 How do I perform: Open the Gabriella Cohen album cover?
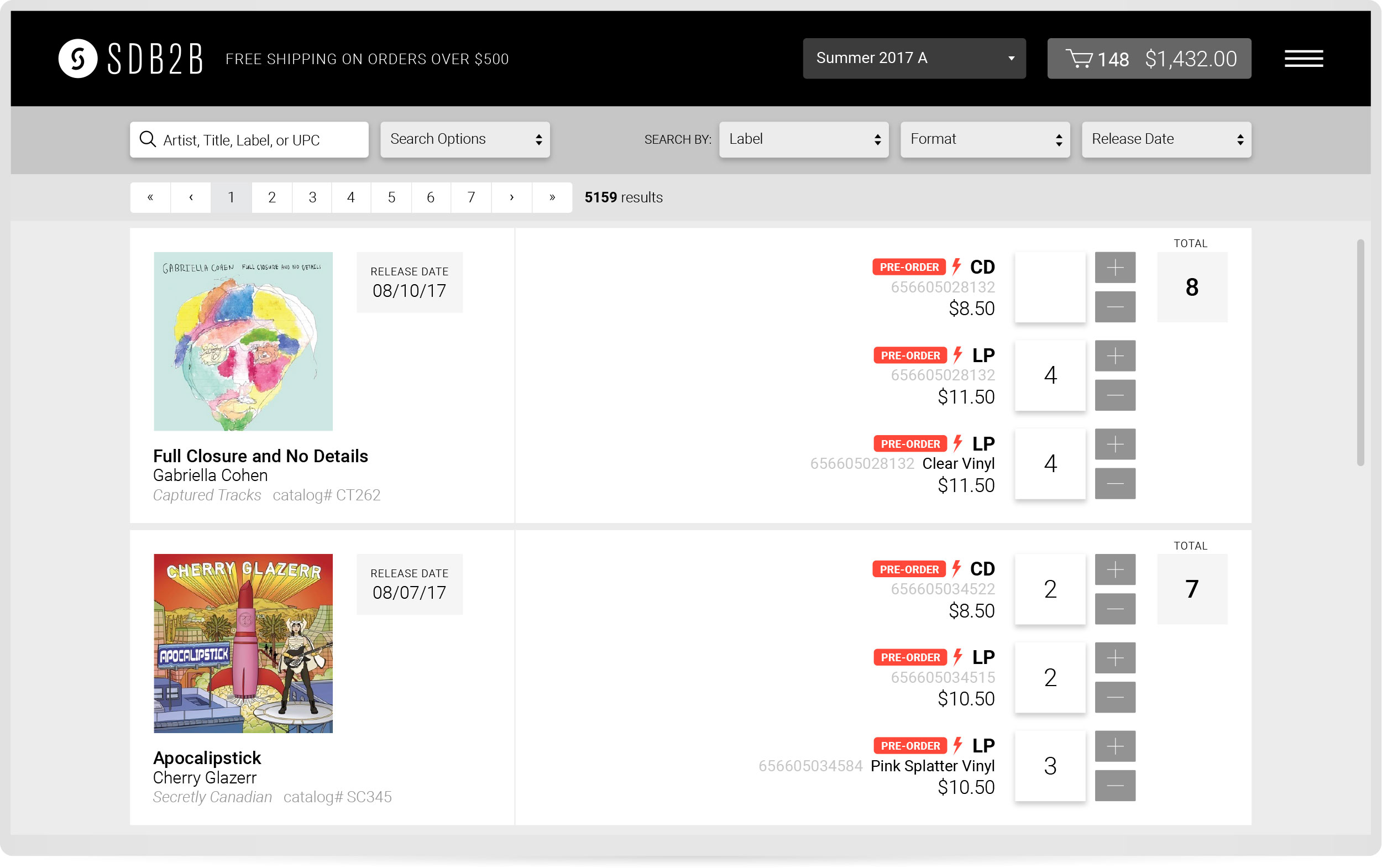243,341
